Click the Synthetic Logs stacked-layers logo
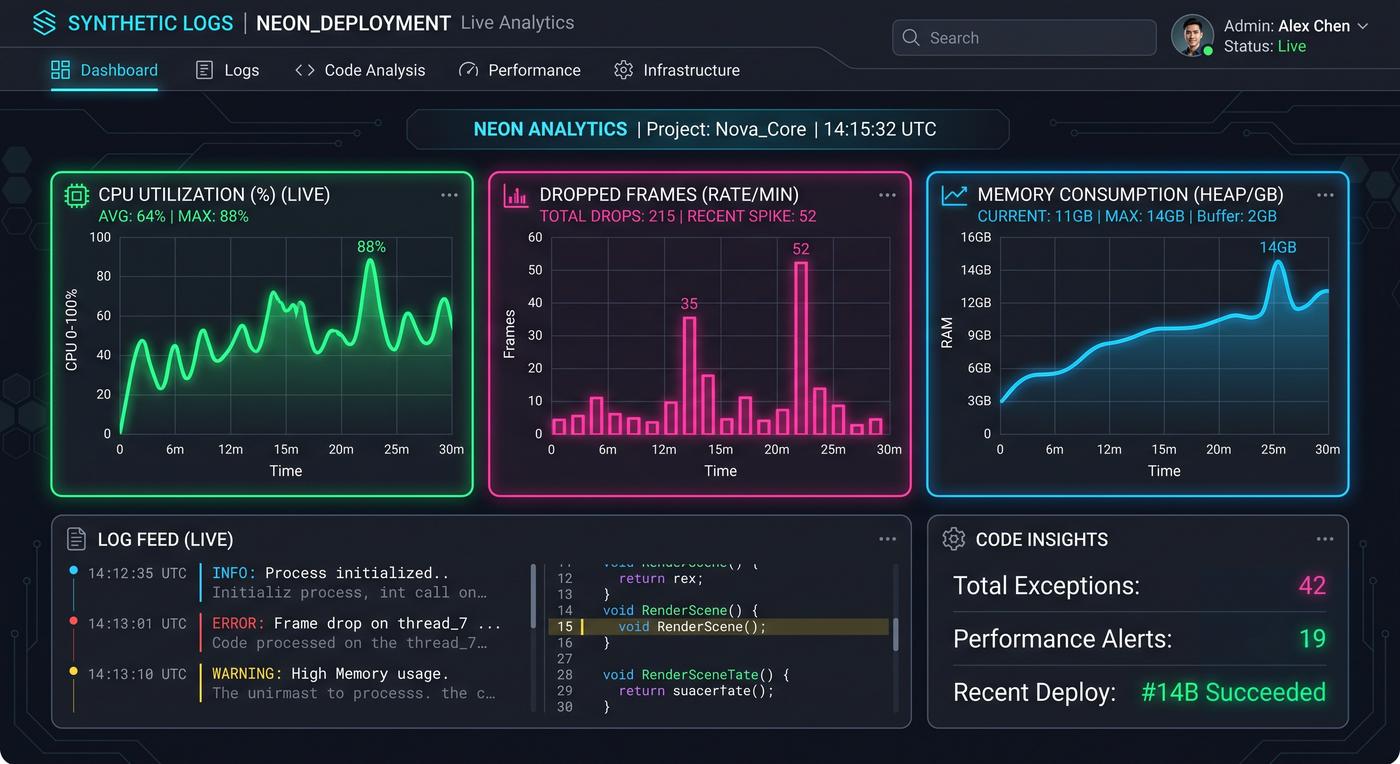This screenshot has height=764, width=1400. click(x=44, y=23)
